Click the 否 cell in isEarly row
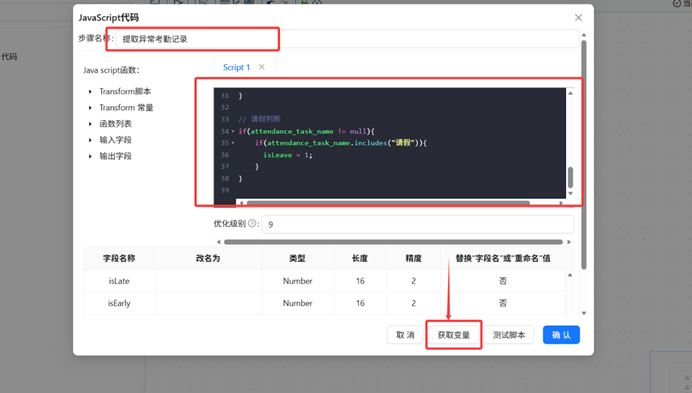692x393 pixels. 503,303
